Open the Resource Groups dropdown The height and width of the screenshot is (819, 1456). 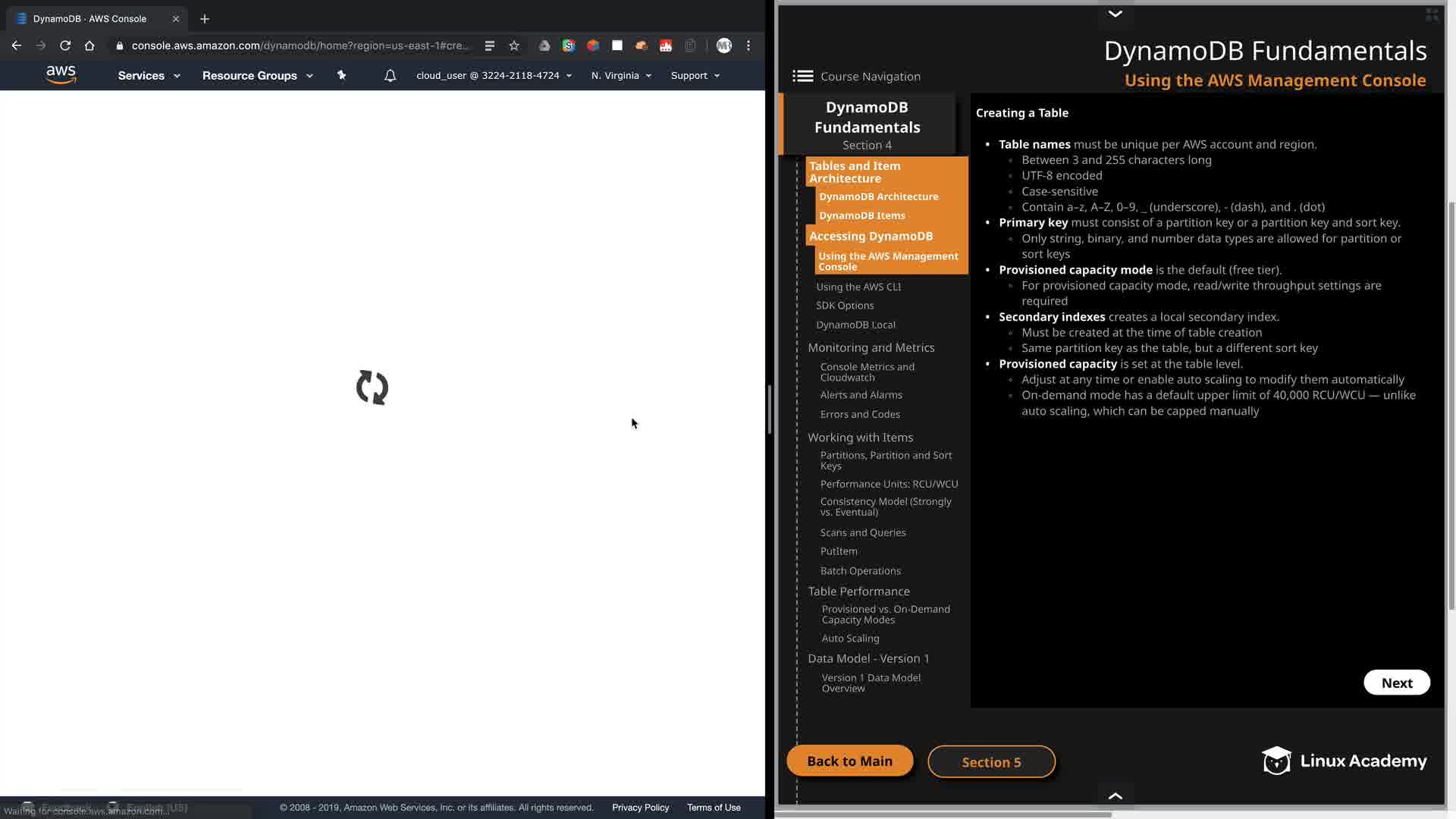click(x=257, y=75)
